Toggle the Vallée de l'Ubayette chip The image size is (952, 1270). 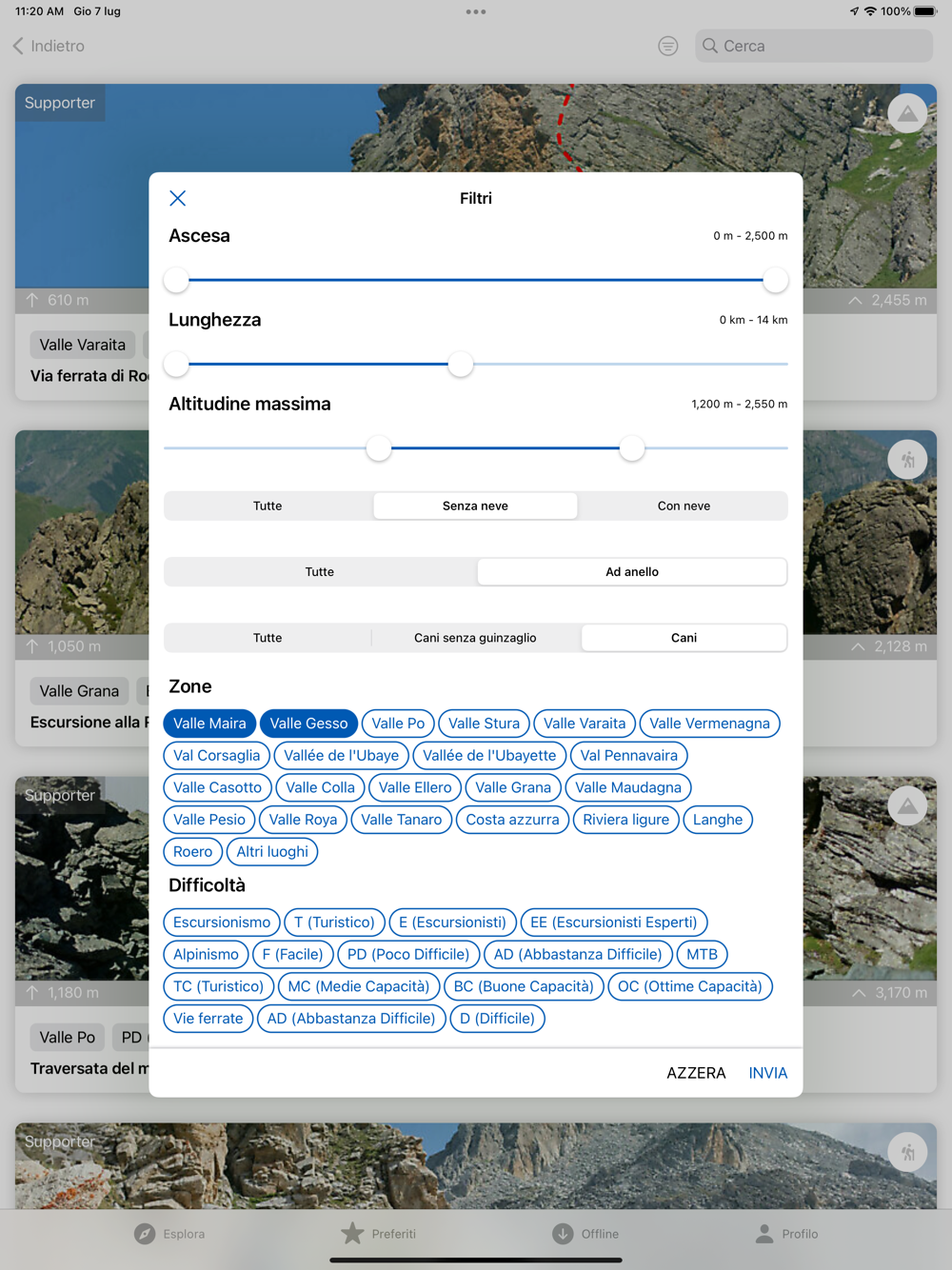[489, 756]
